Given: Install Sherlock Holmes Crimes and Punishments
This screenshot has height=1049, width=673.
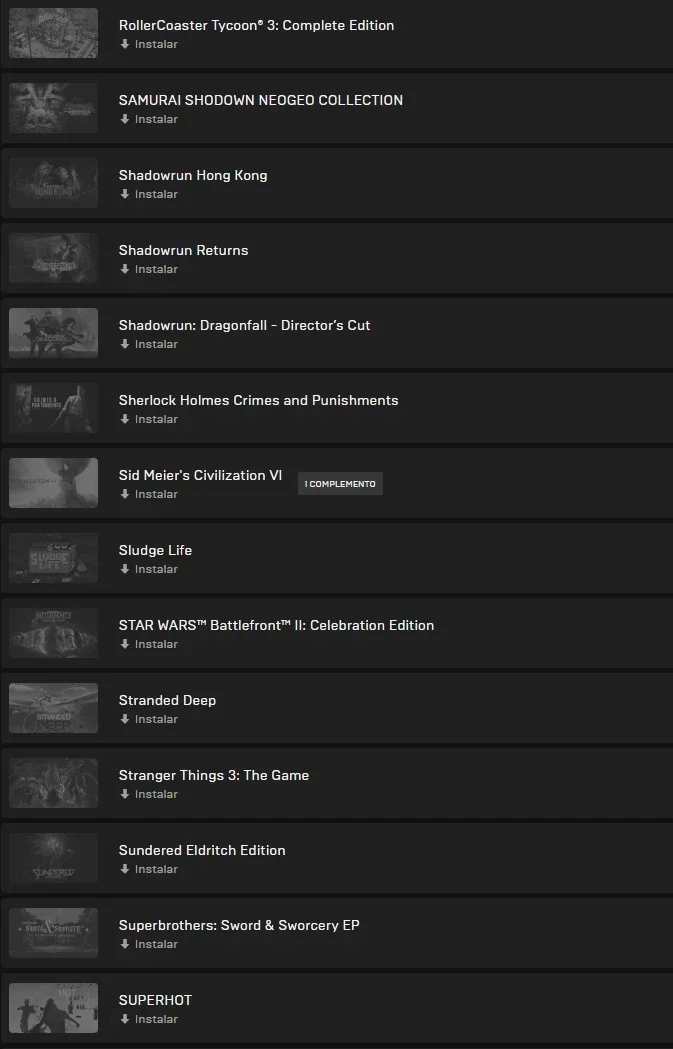Looking at the screenshot, I should [x=149, y=419].
